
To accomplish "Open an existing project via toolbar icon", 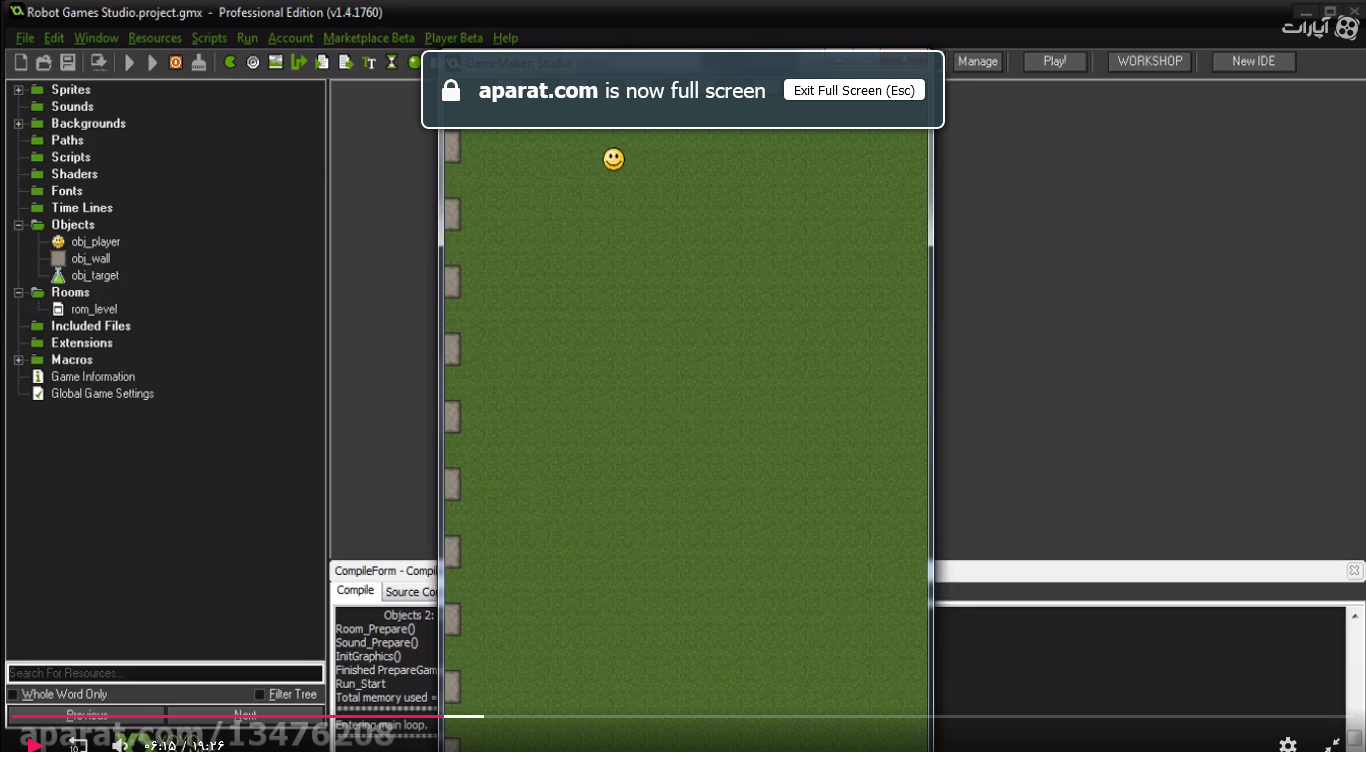I will click(x=44, y=62).
